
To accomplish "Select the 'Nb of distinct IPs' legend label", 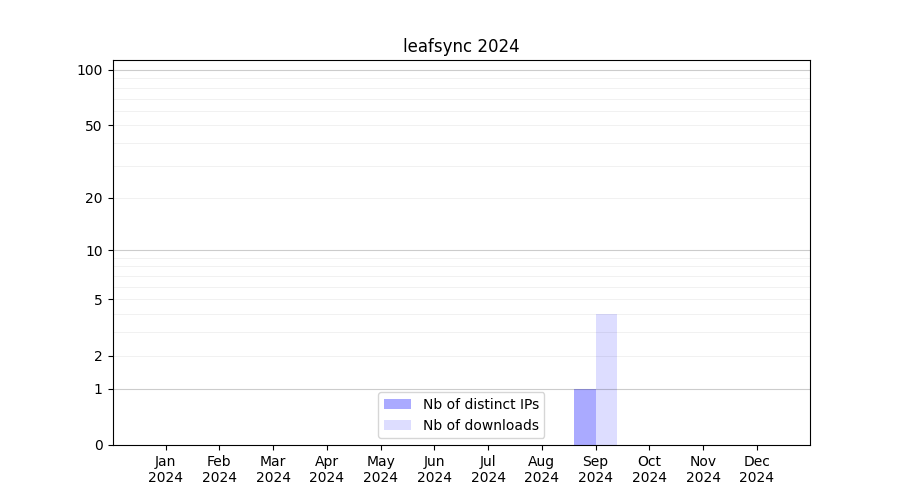I will click(480, 404).
